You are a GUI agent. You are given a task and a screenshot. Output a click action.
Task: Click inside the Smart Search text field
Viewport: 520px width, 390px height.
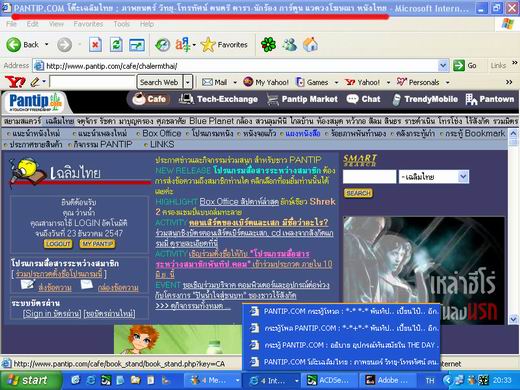click(369, 177)
